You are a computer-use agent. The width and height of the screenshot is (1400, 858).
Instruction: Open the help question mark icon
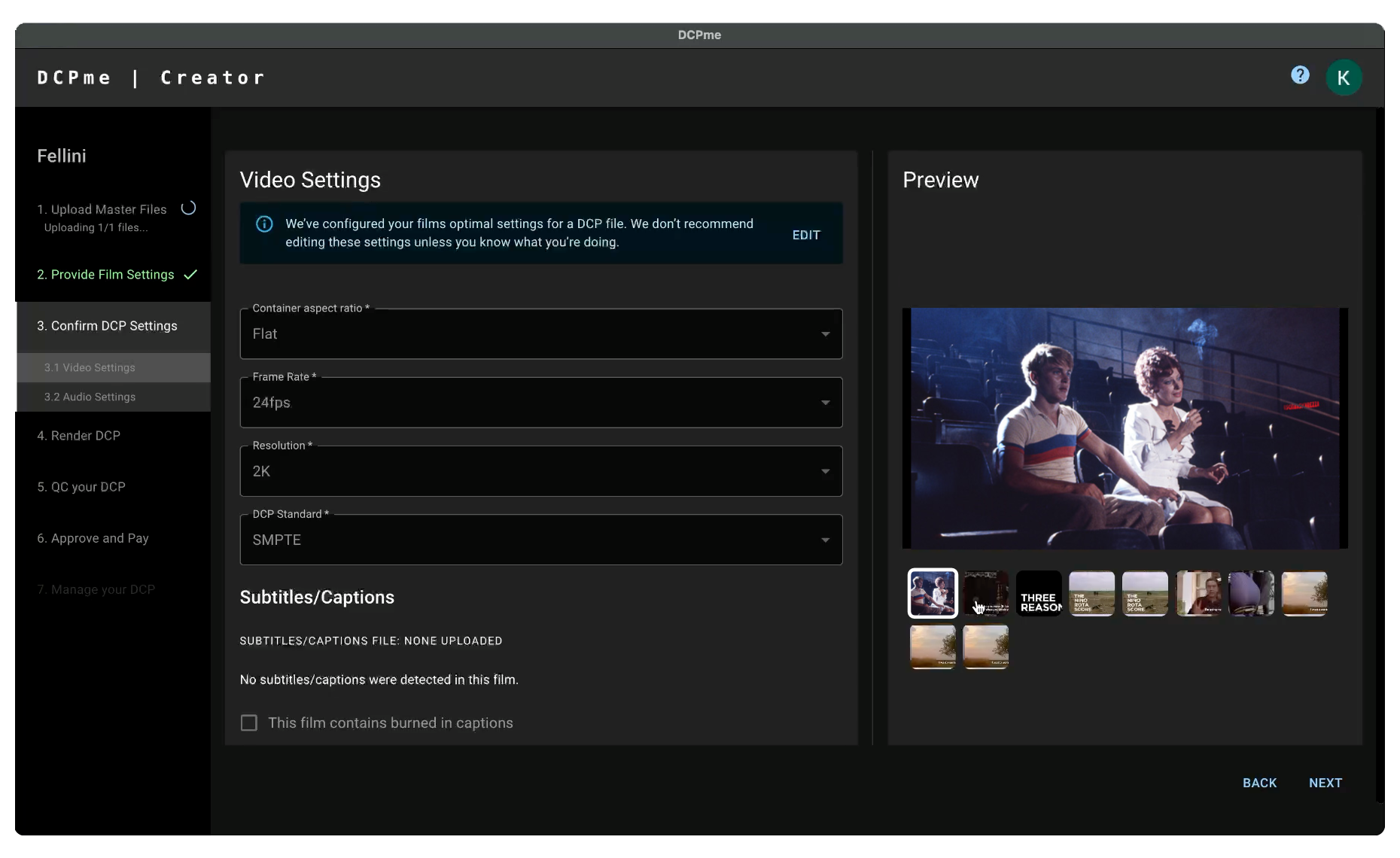click(x=1300, y=75)
